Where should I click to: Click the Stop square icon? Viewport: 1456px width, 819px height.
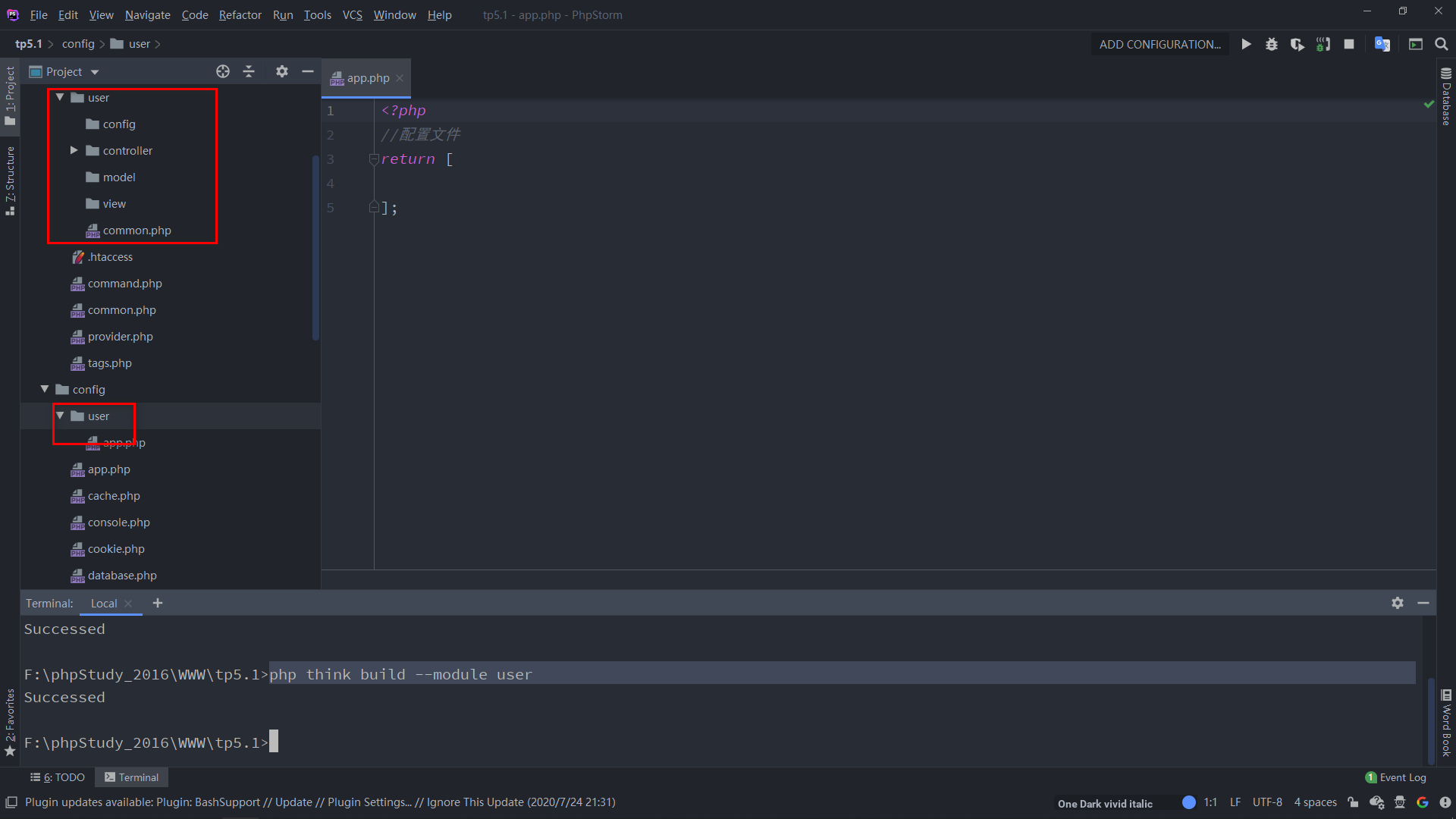(x=1349, y=44)
